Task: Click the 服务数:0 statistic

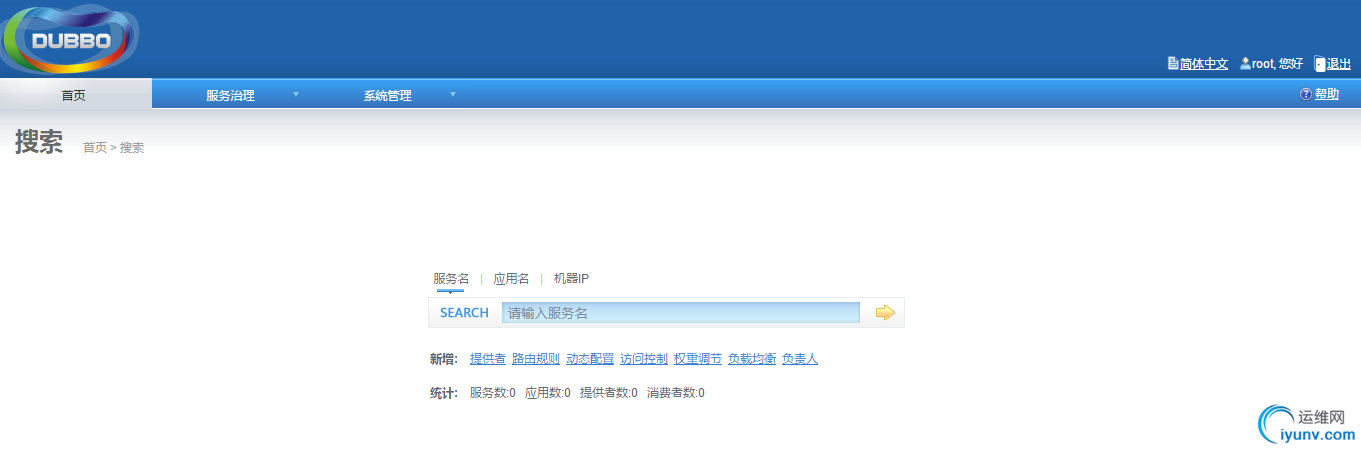Action: pos(493,393)
